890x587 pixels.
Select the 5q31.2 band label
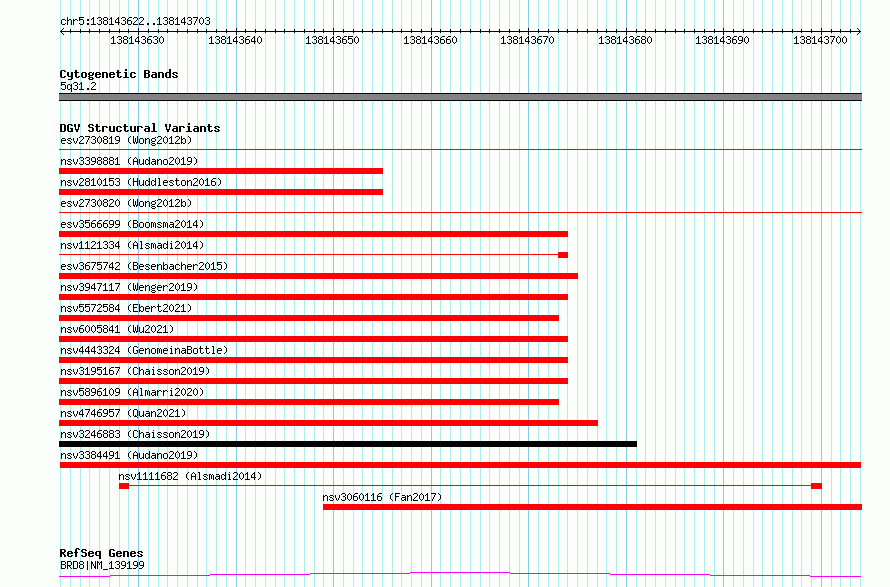78,86
